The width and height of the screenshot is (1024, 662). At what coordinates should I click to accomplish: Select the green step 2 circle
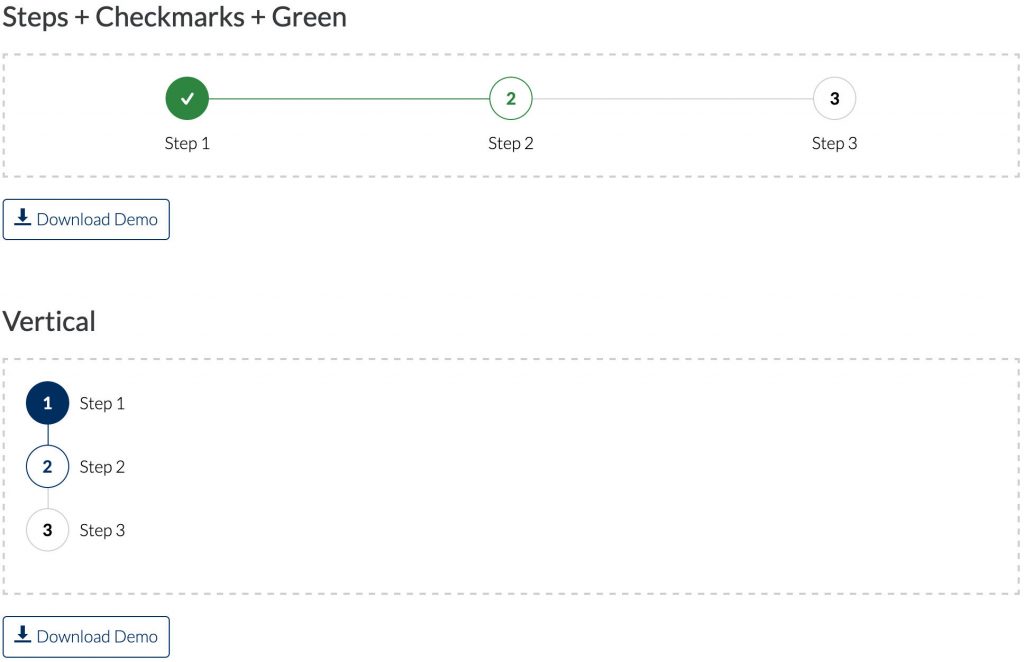point(511,98)
